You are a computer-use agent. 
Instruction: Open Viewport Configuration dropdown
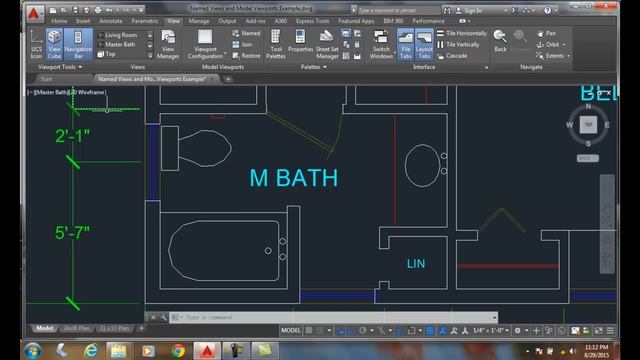pos(205,44)
